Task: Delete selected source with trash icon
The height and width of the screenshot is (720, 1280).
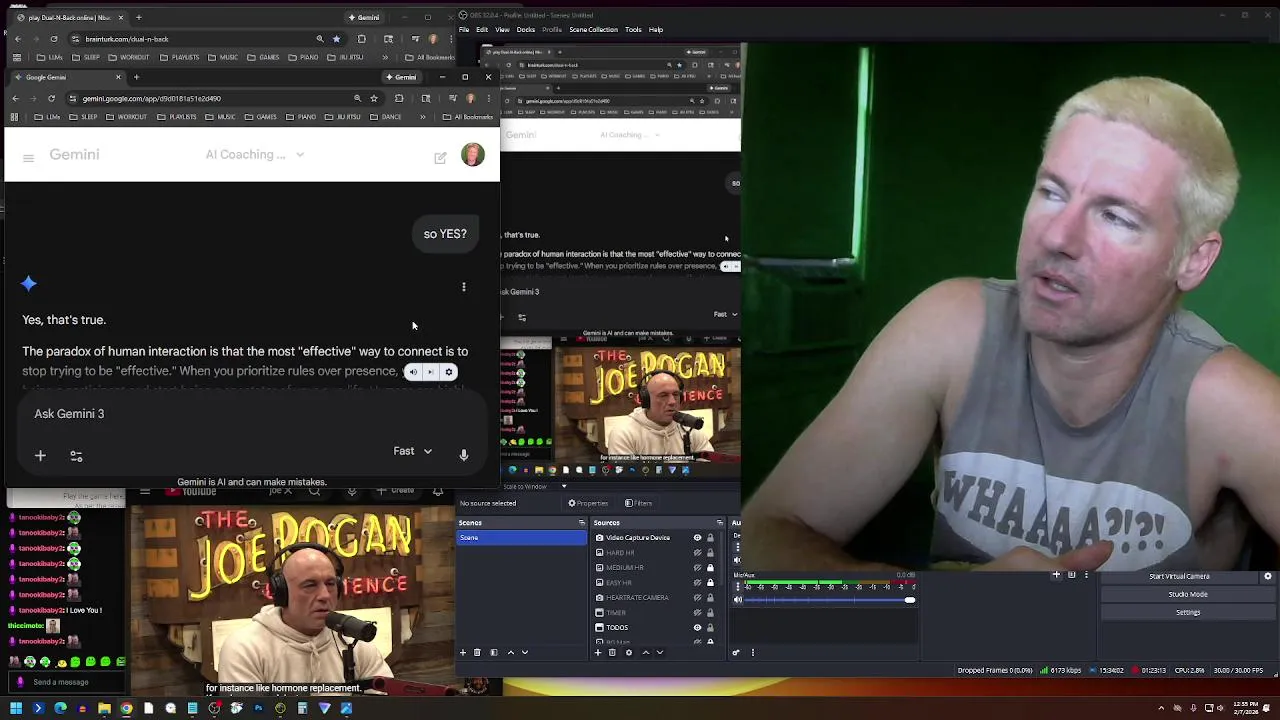Action: pos(613,652)
